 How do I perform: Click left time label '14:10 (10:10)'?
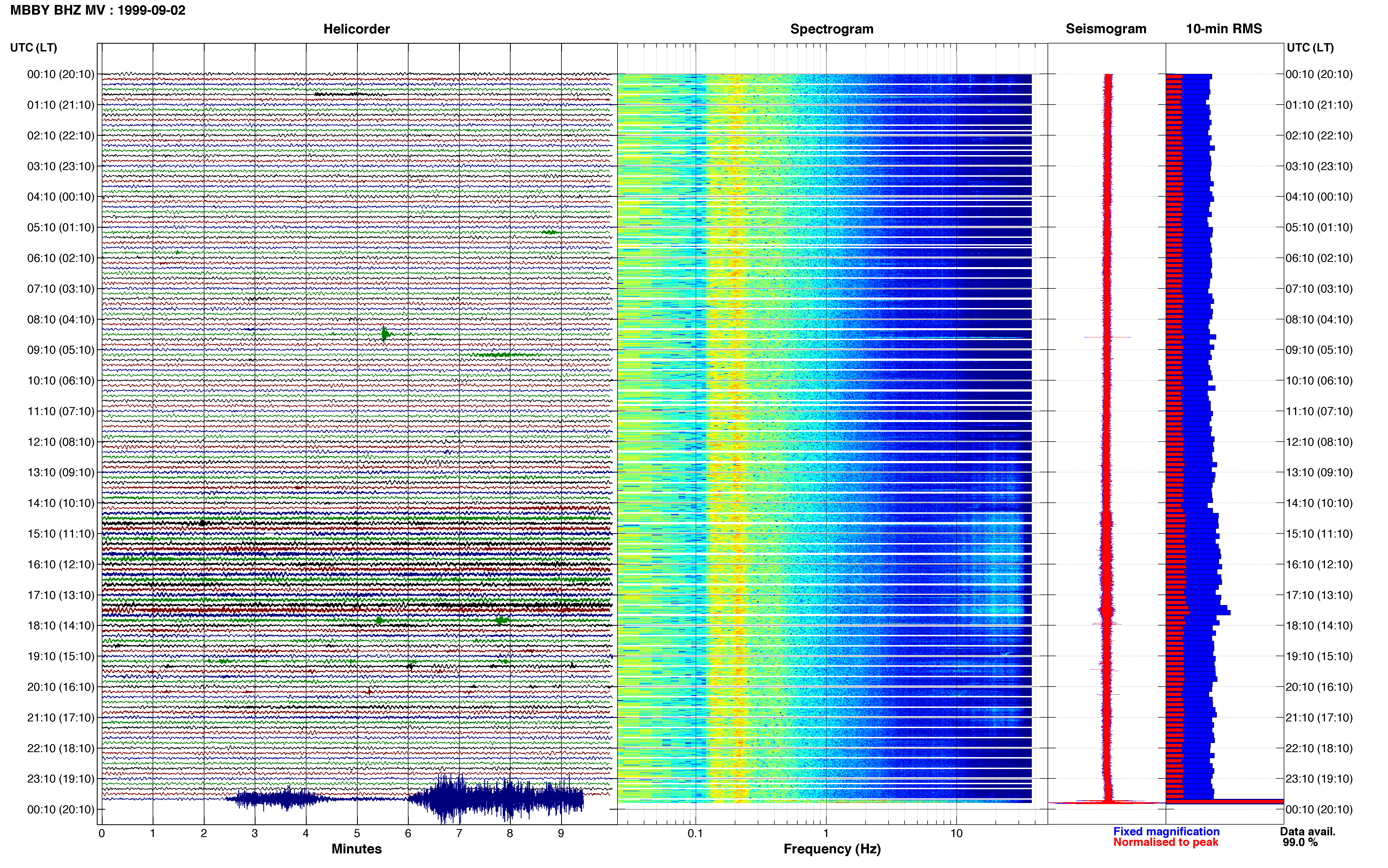pyautogui.click(x=61, y=504)
